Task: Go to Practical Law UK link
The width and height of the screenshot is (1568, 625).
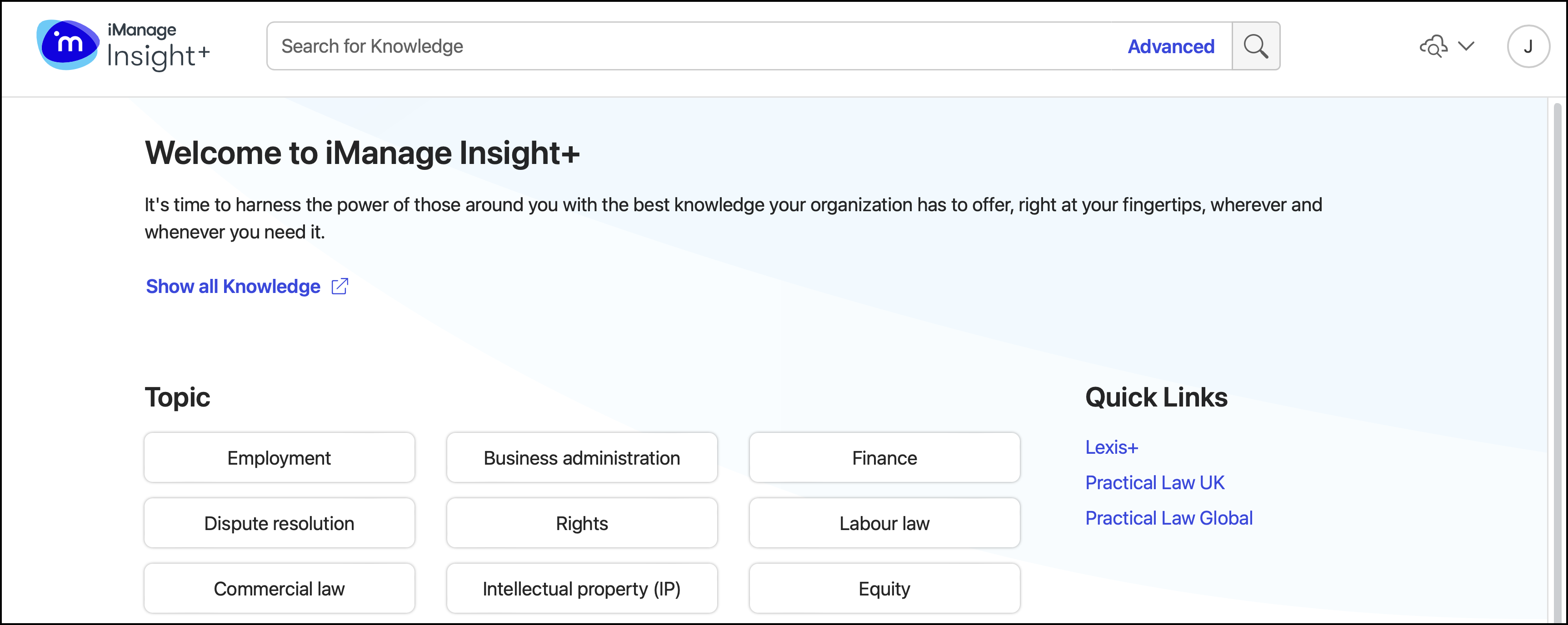Action: point(1155,482)
